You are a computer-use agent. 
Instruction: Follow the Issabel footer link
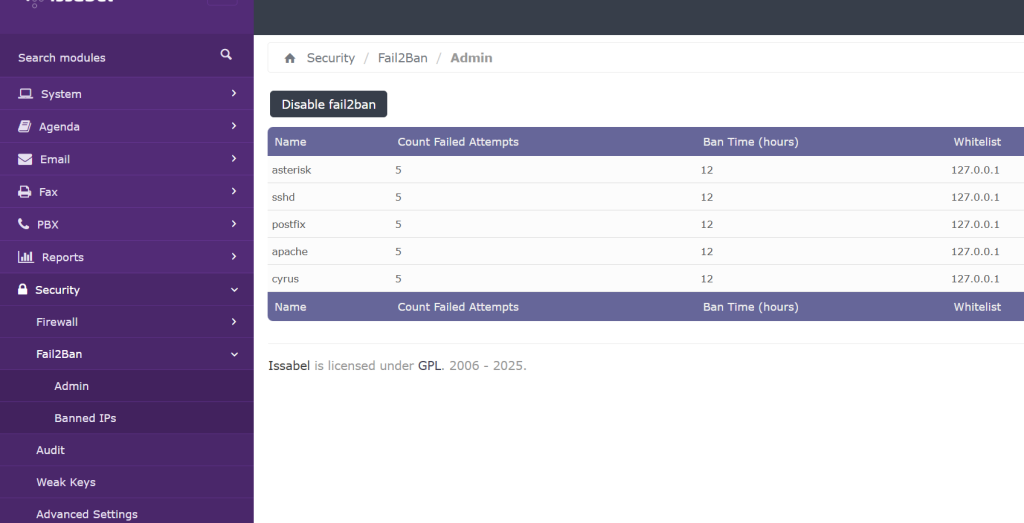tap(289, 366)
